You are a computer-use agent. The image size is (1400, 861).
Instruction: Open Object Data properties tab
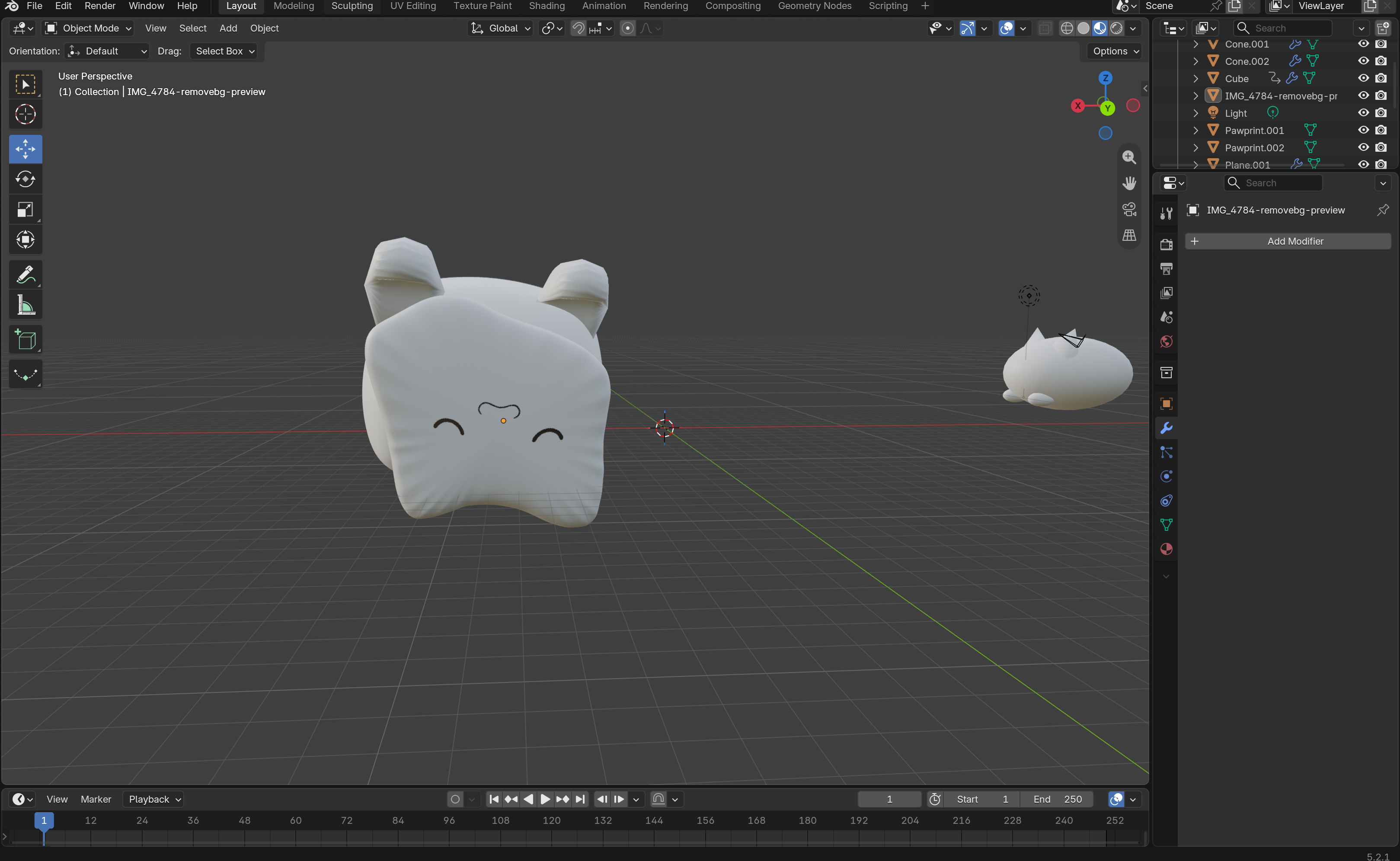[x=1166, y=524]
